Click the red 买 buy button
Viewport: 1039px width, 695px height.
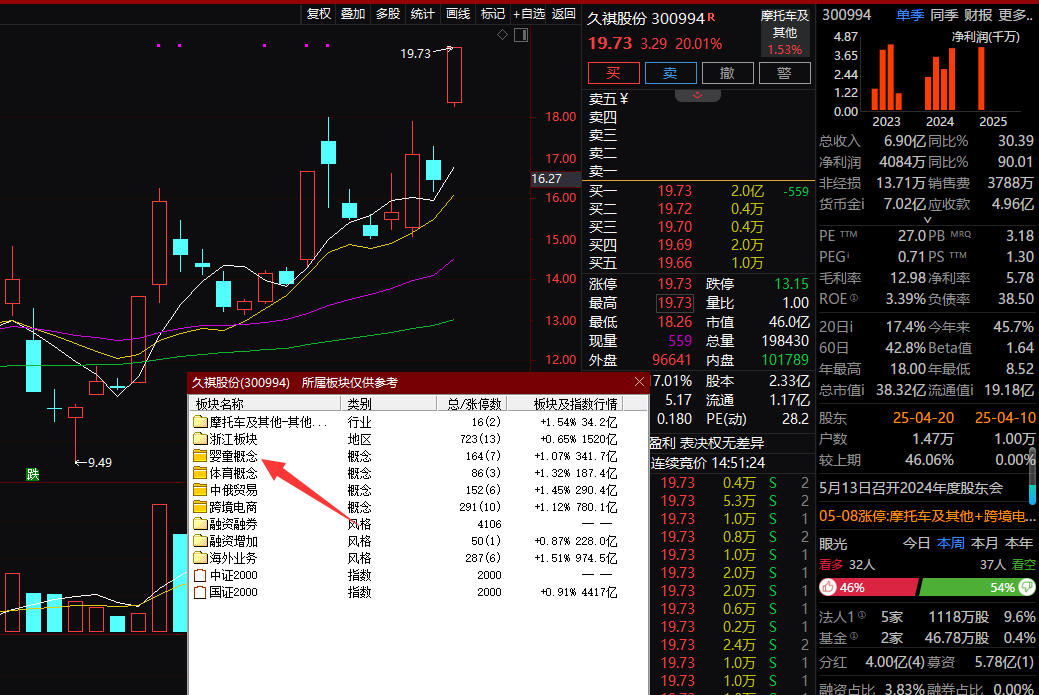coord(614,73)
